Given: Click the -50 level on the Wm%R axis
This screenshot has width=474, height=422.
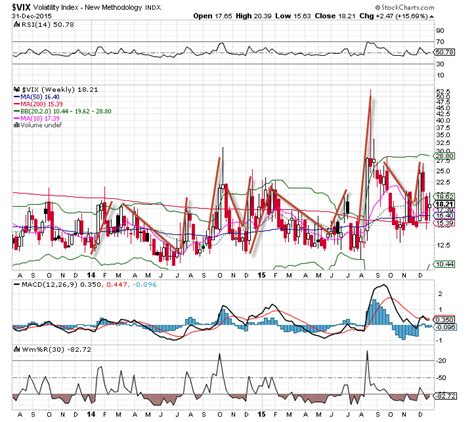Looking at the screenshot, I should pyautogui.click(x=441, y=378).
